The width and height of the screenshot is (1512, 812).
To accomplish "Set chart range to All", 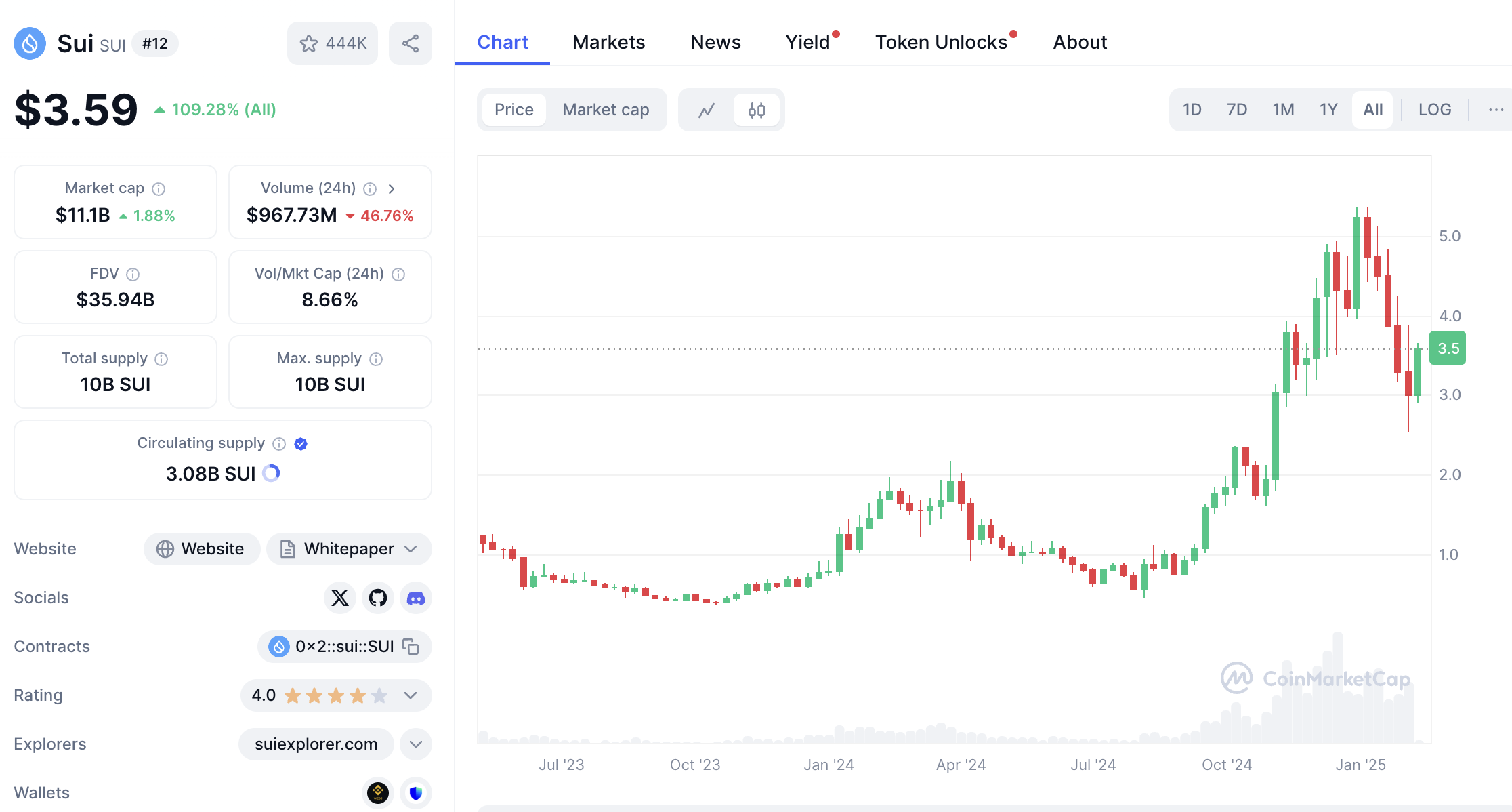I will point(1372,110).
